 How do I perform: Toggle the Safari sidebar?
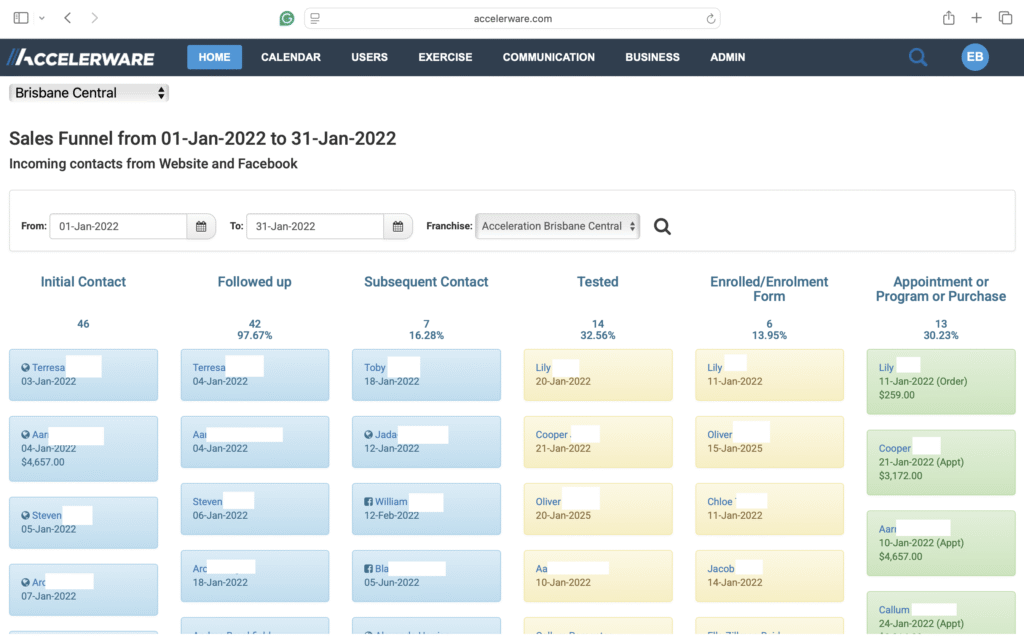click(x=20, y=18)
